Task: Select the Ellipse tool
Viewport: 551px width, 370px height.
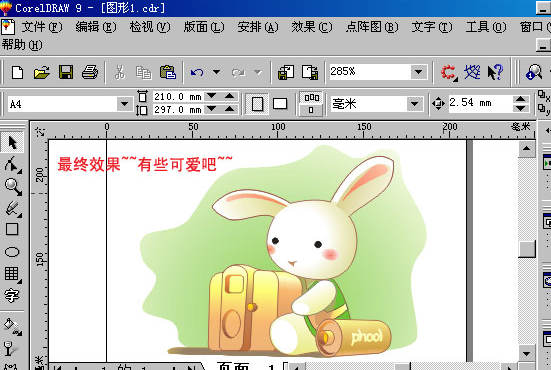Action: coord(12,252)
